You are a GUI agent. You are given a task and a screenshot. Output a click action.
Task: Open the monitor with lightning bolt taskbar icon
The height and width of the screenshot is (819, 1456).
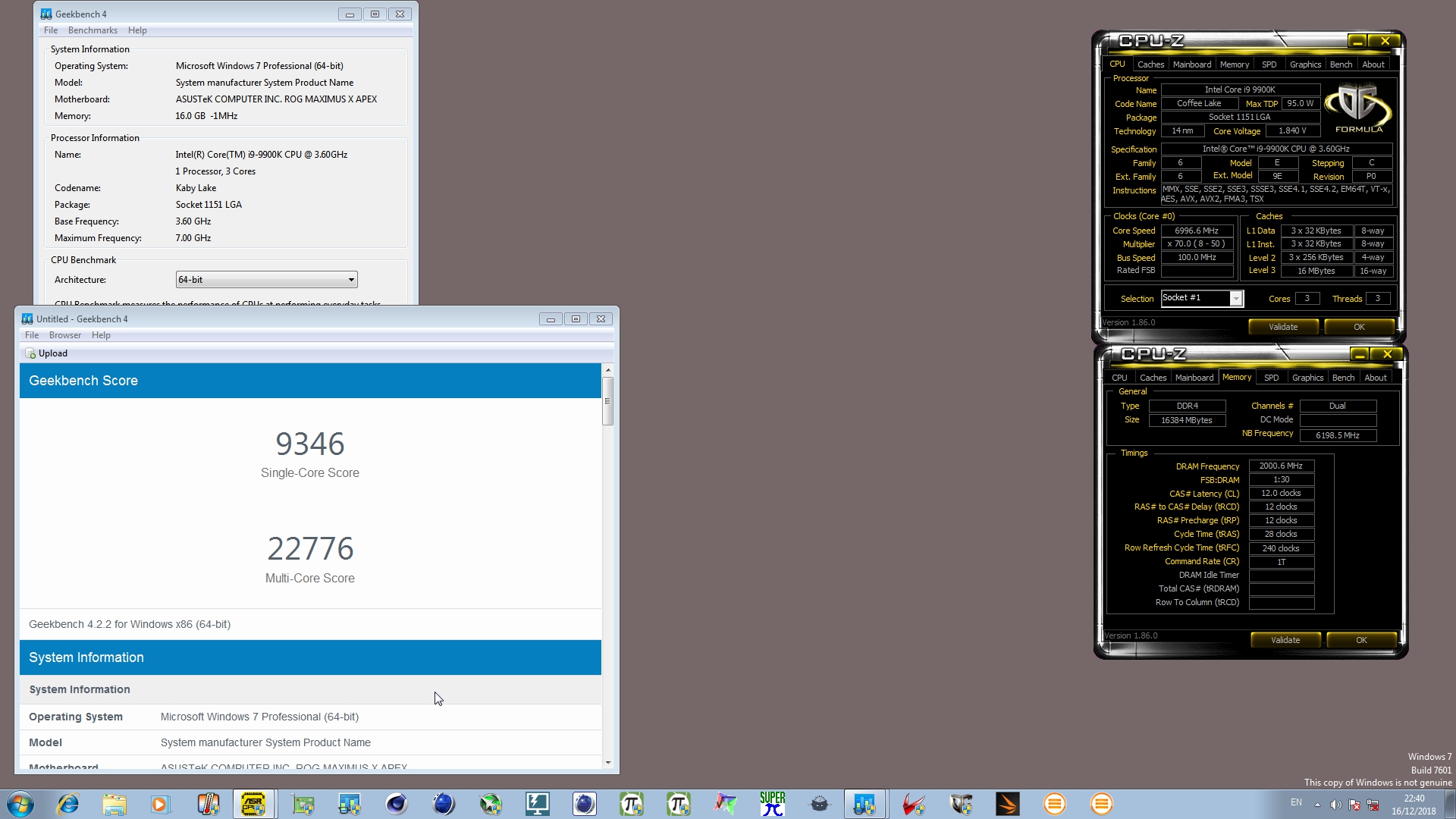coord(538,804)
